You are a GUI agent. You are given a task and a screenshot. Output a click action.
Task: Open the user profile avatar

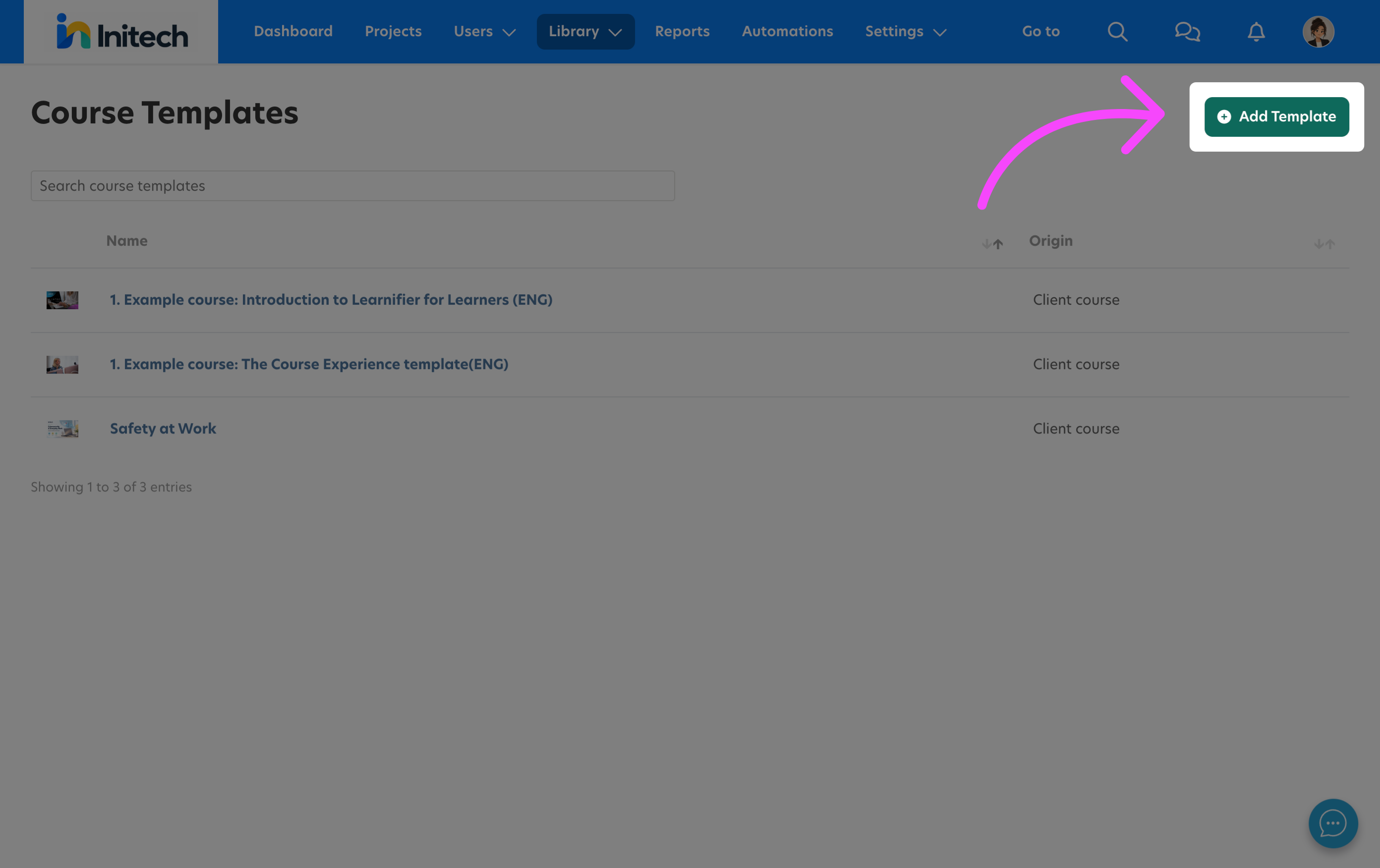click(1318, 32)
